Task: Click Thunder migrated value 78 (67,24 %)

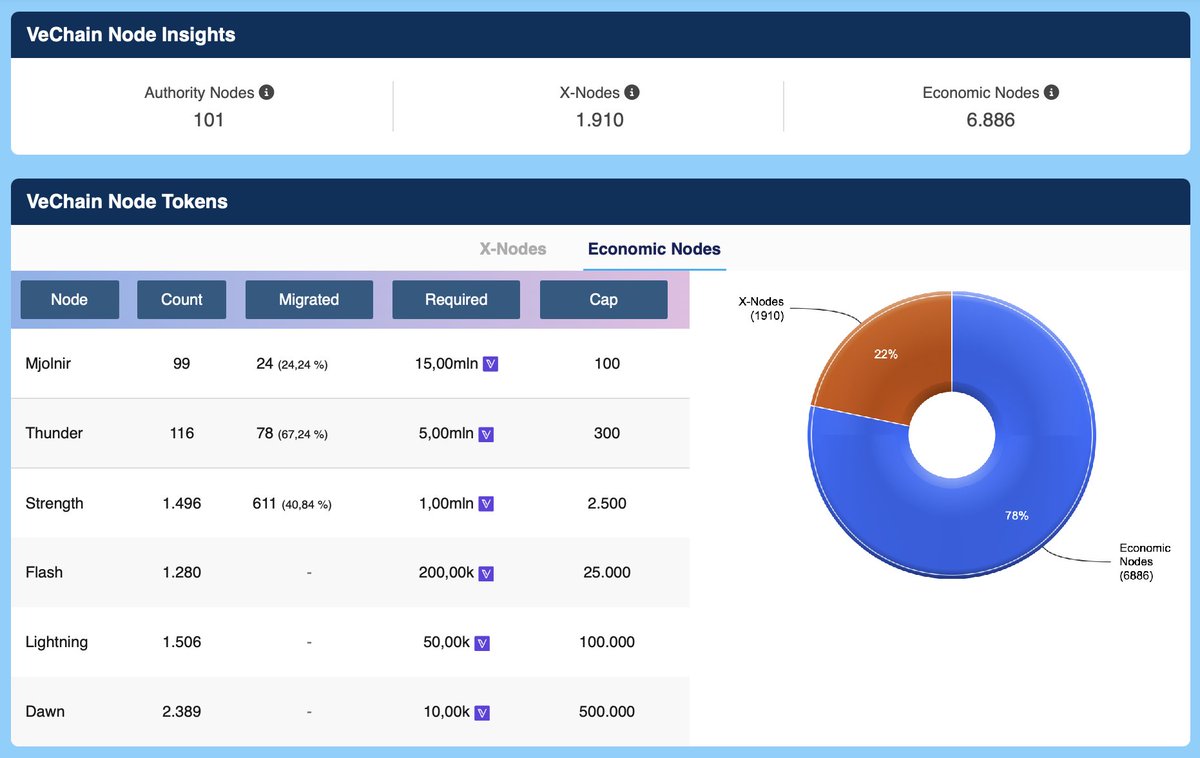Action: pyautogui.click(x=292, y=434)
